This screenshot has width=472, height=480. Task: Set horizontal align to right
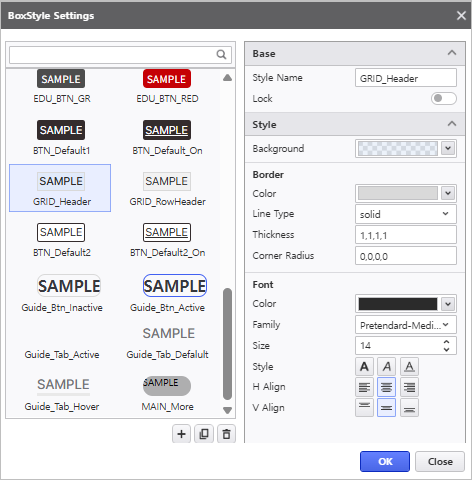coord(409,387)
